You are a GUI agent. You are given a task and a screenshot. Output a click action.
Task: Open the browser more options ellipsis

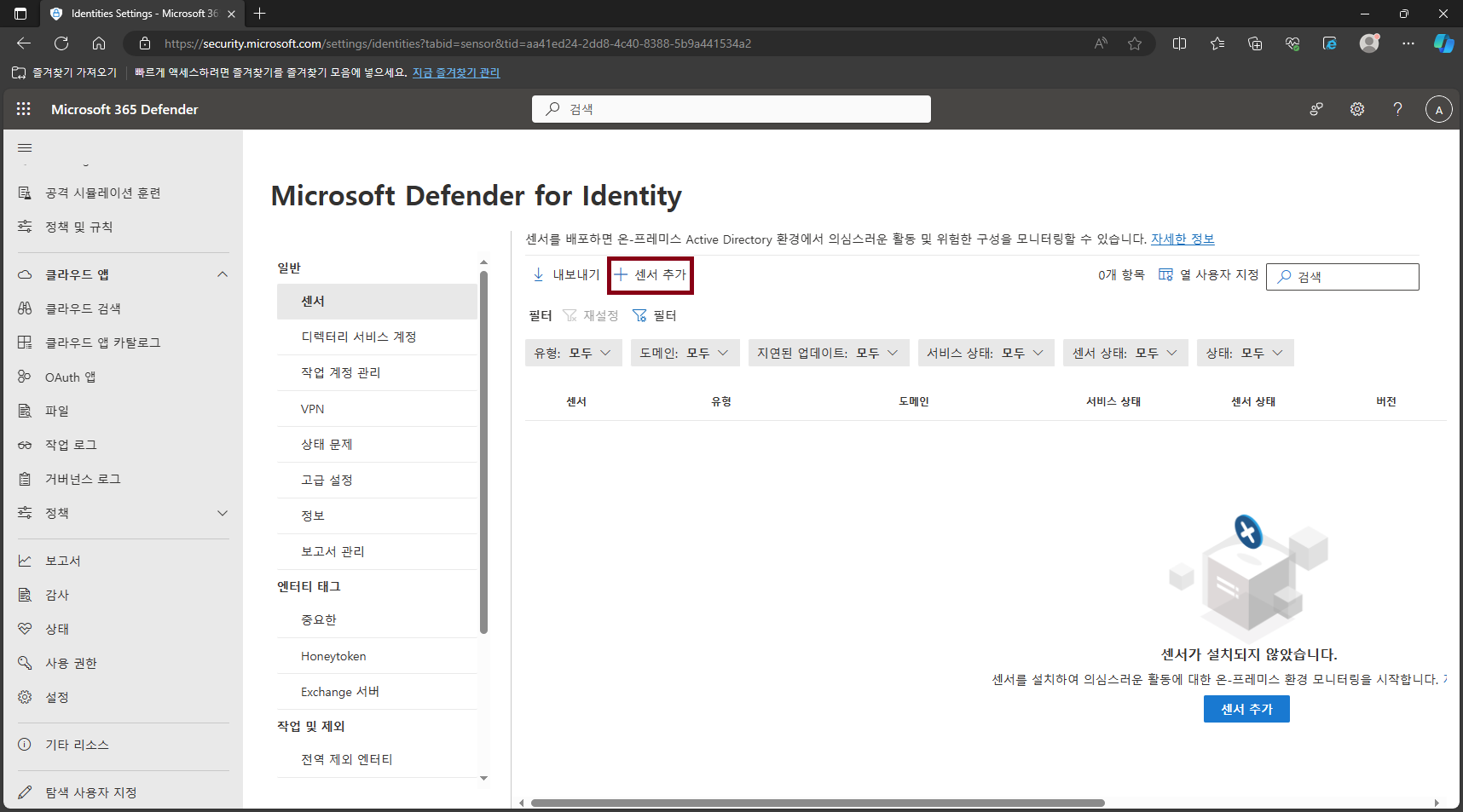point(1408,43)
